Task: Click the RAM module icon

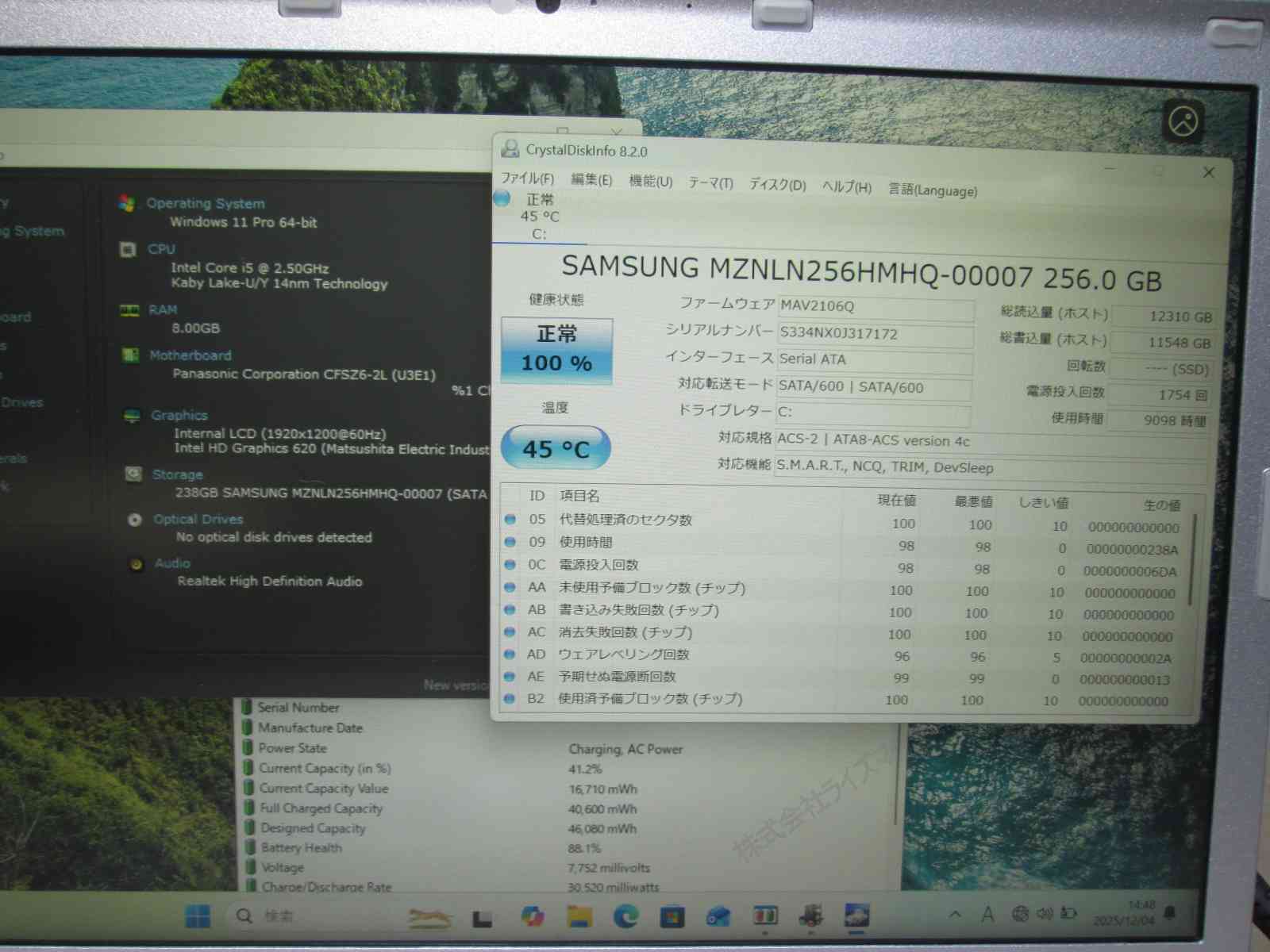Action: pyautogui.click(x=129, y=310)
